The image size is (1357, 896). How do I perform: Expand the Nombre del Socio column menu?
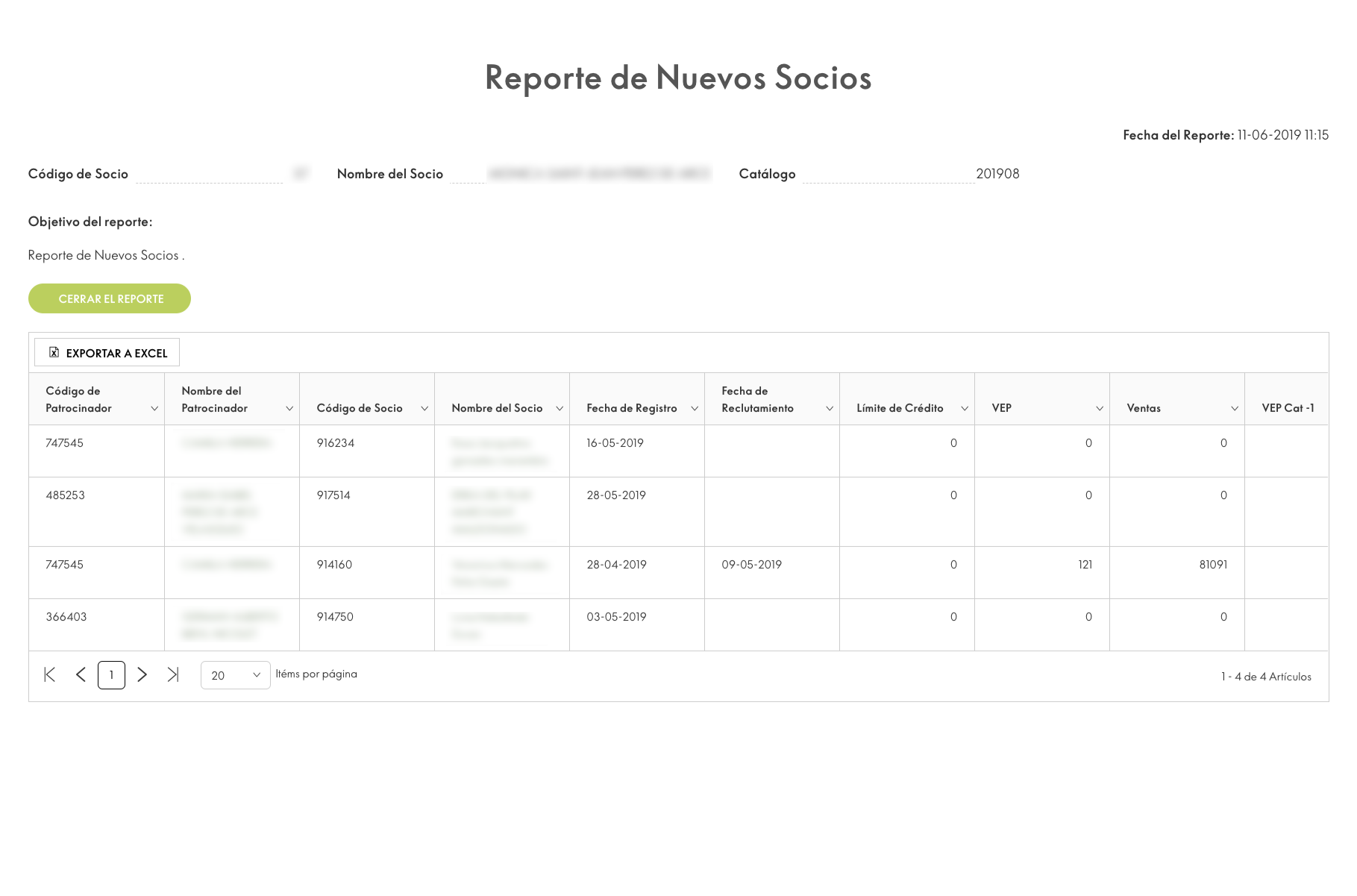tap(560, 409)
